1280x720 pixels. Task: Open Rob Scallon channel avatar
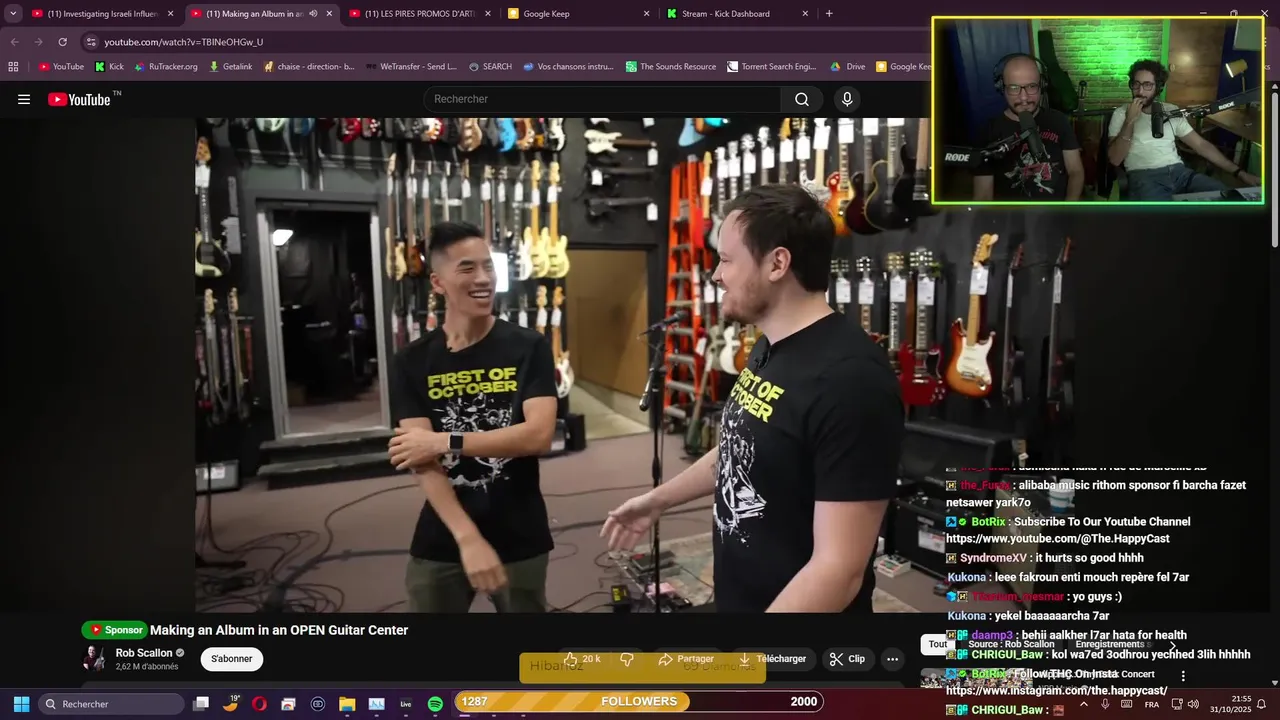click(x=94, y=658)
